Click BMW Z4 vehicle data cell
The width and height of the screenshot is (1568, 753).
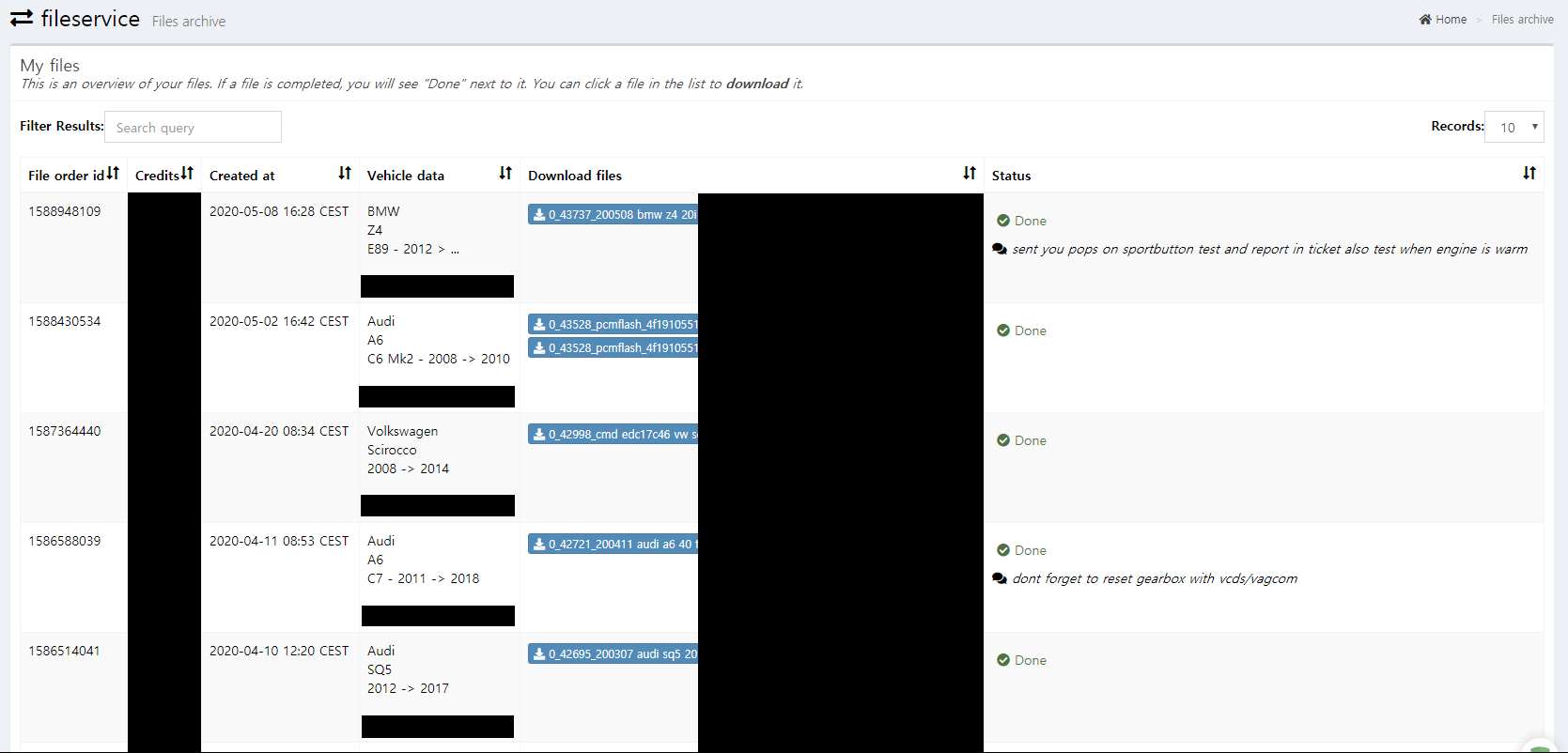pyautogui.click(x=439, y=248)
